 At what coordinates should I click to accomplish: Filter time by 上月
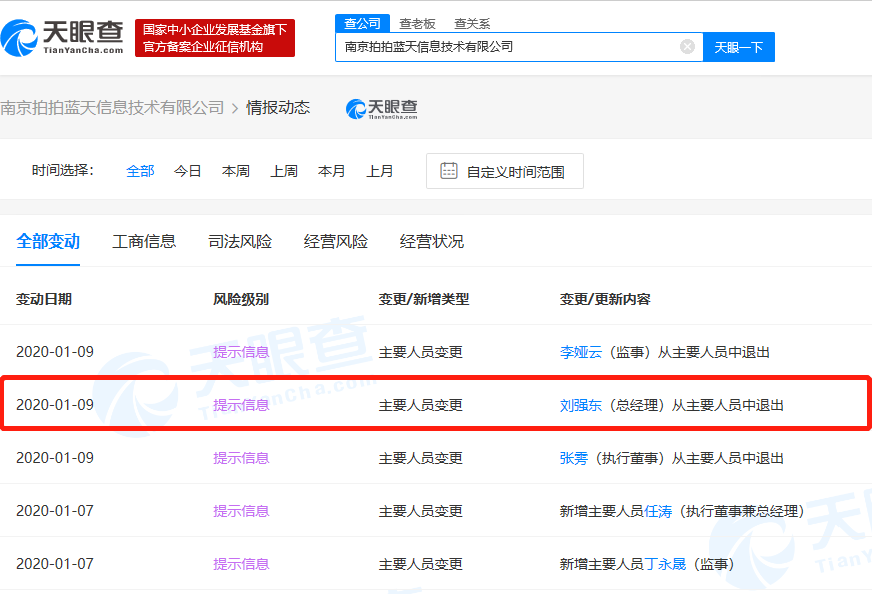(379, 171)
